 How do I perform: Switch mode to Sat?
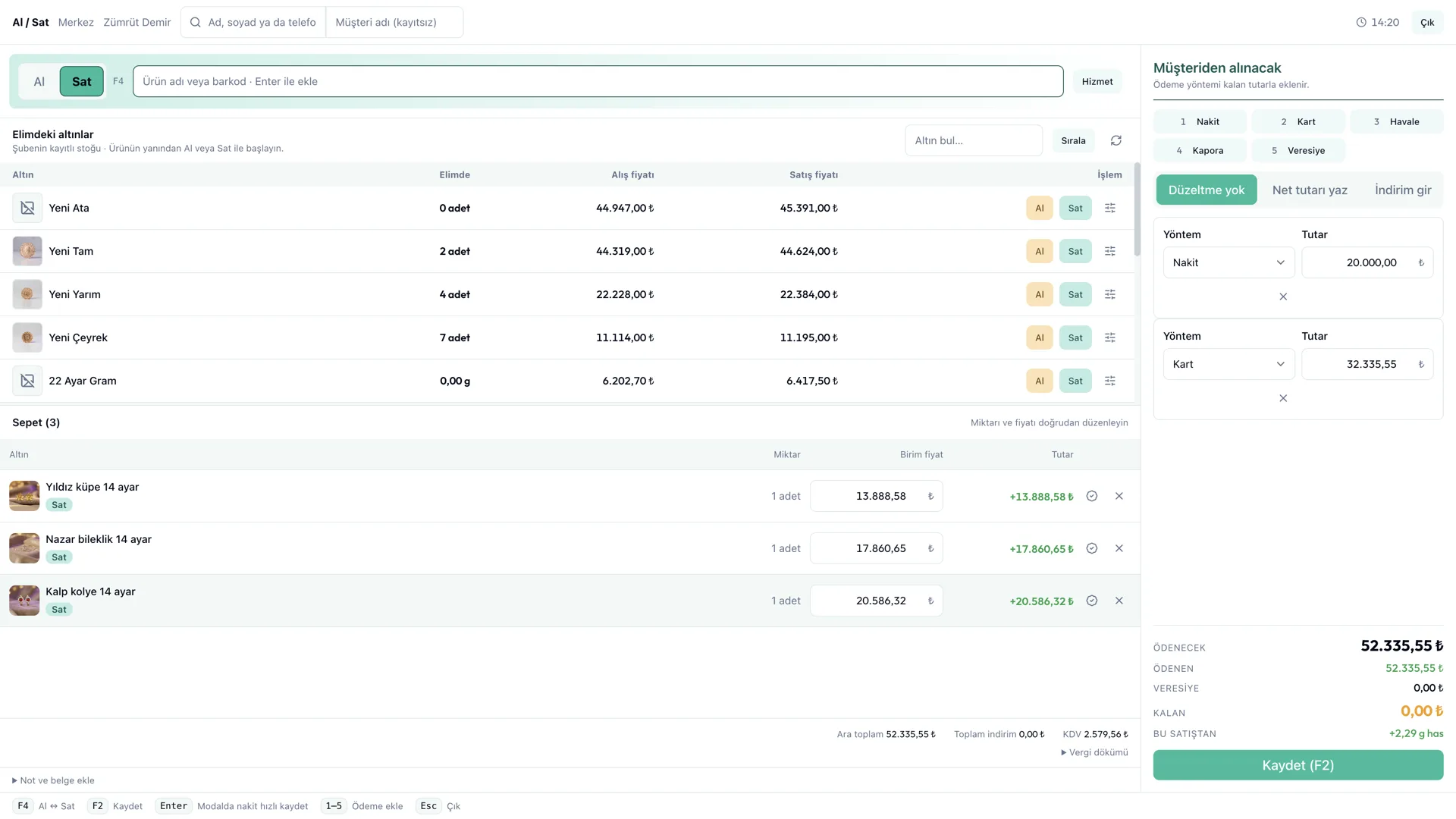[82, 81]
